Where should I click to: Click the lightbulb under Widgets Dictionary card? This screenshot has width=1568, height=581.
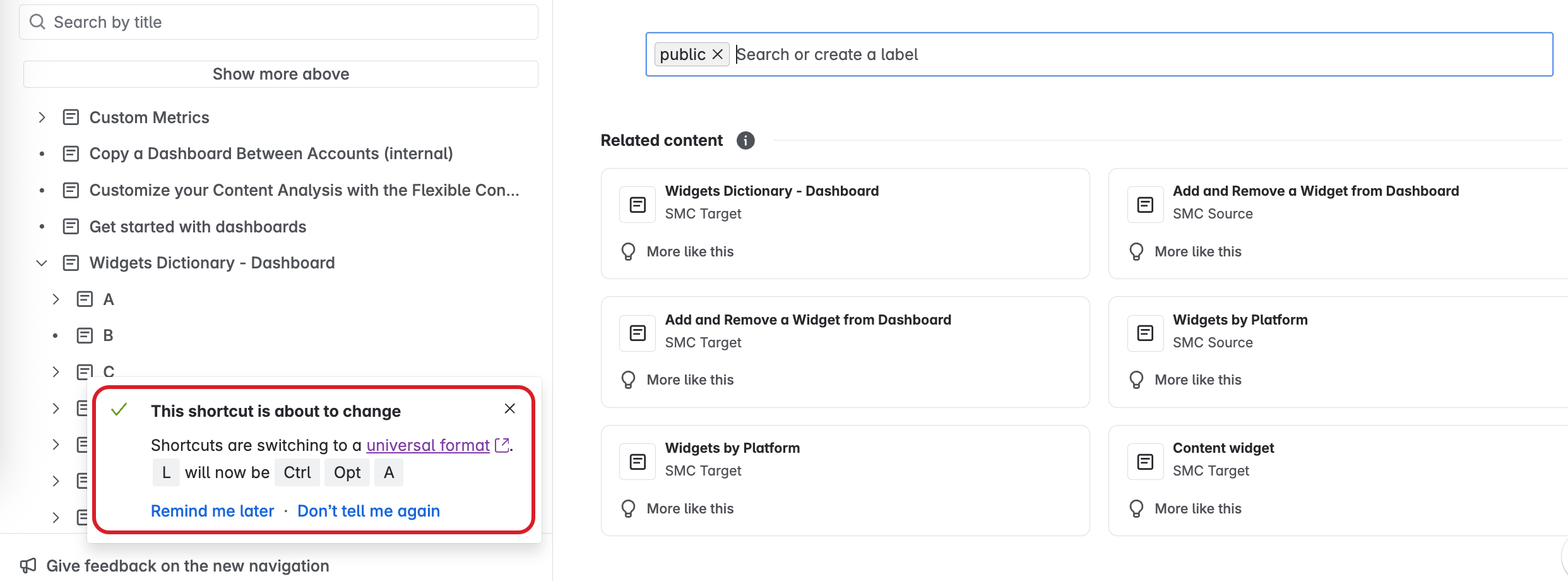click(x=628, y=251)
